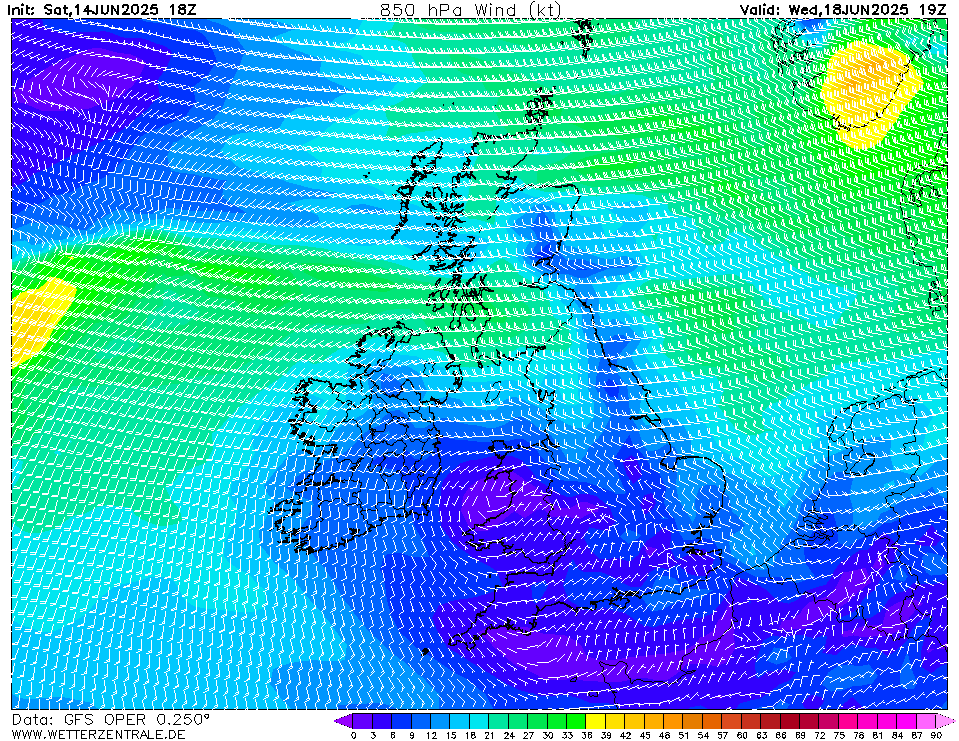
Task: Click the bright green 33–36 kt legend swatch
Action: [x=576, y=721]
